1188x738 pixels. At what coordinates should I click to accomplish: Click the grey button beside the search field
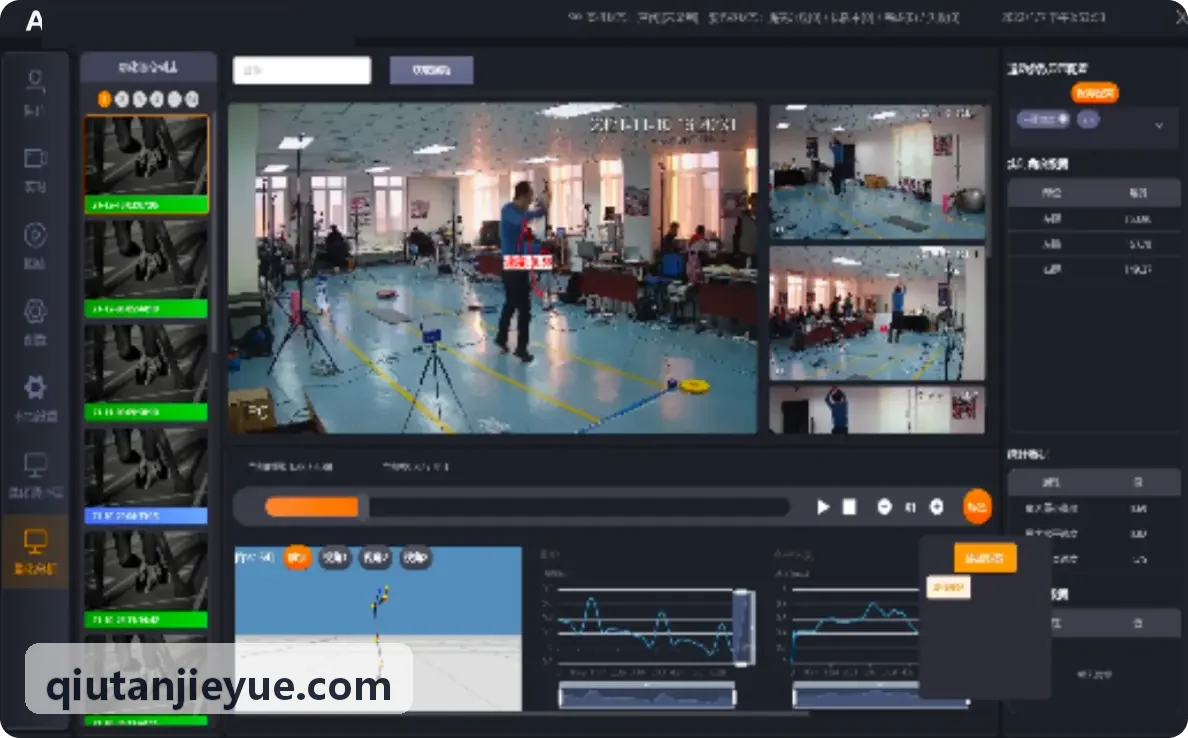point(432,70)
